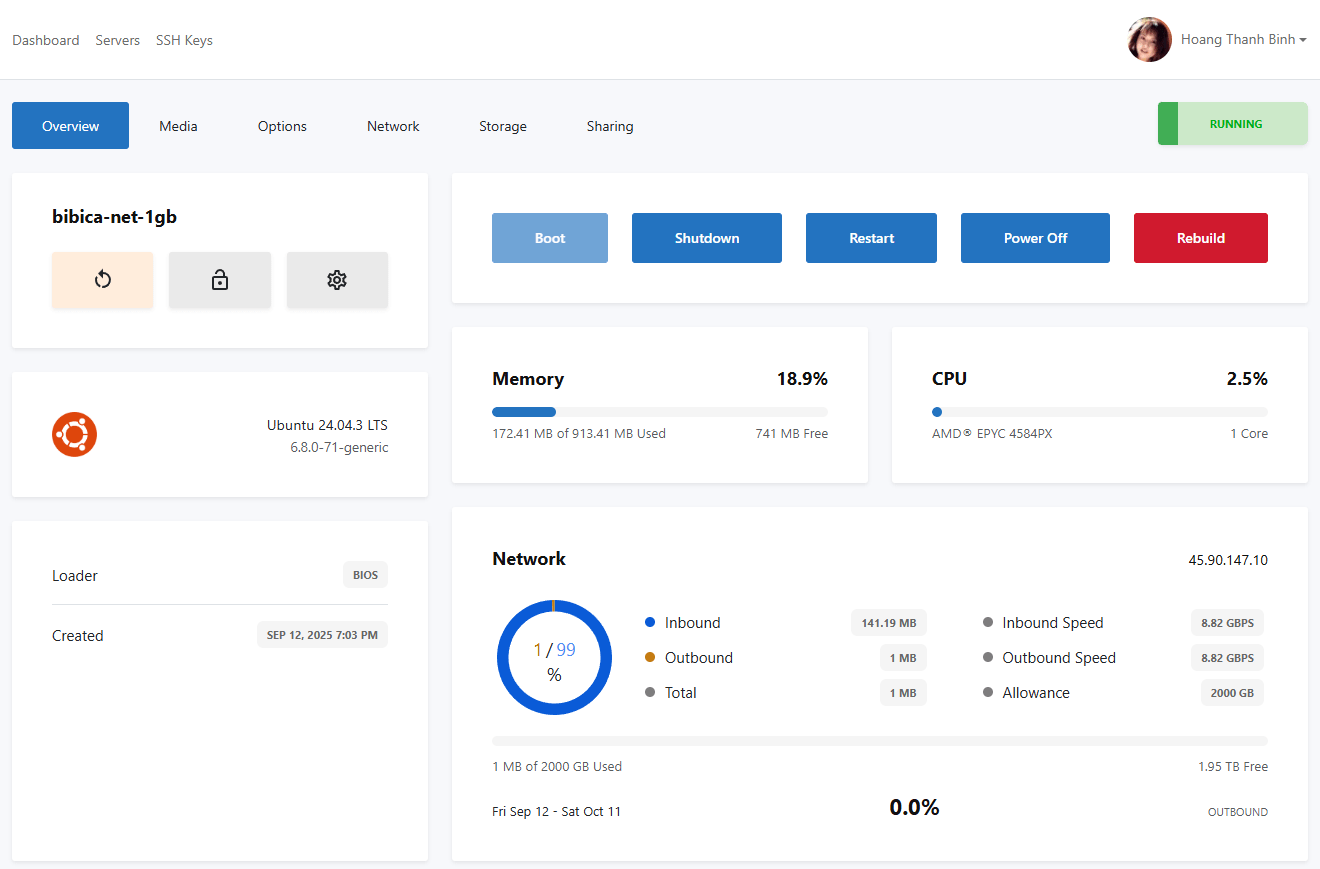Click the blue Inbound legend dot
The height and width of the screenshot is (869, 1320).
[x=650, y=622]
